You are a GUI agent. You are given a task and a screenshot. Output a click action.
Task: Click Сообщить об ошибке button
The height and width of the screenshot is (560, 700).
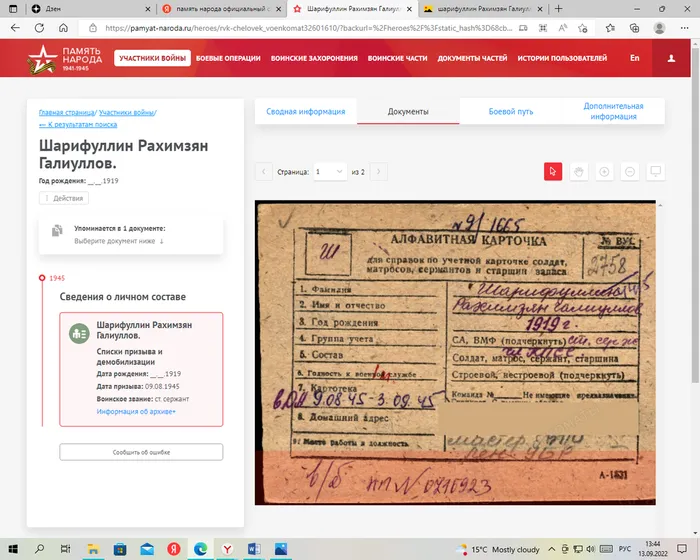coord(141,452)
